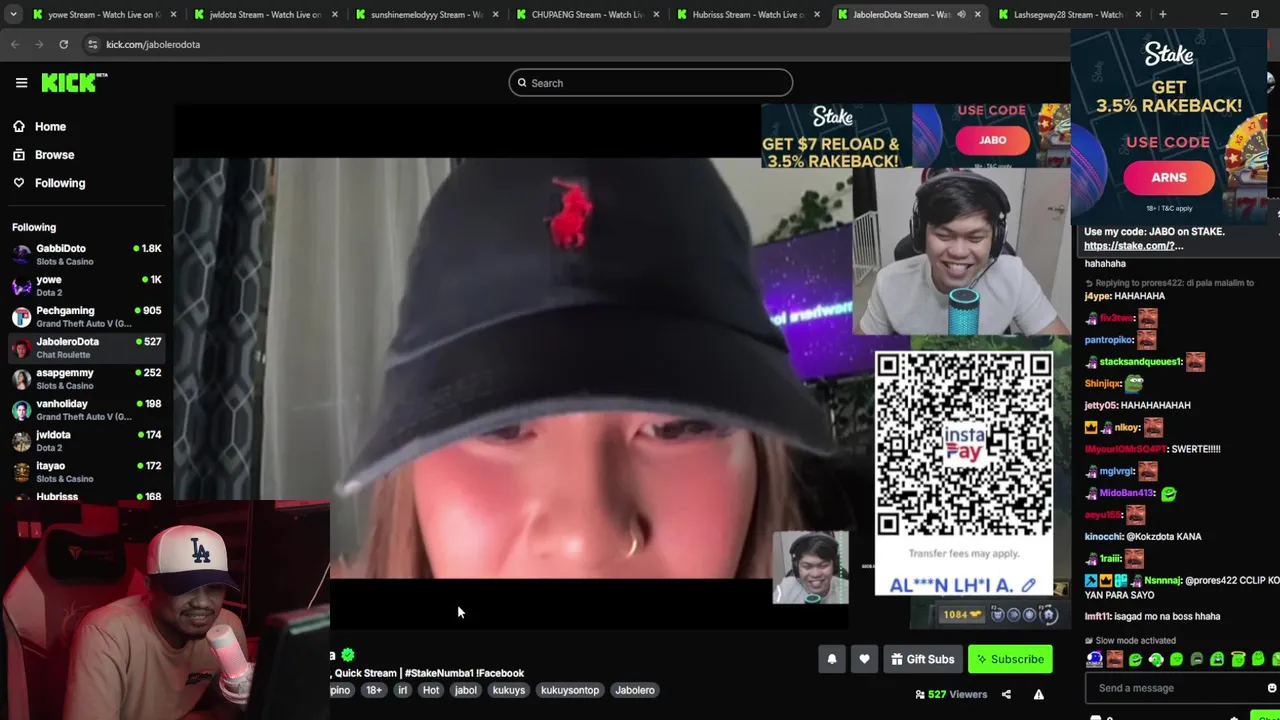The image size is (1280, 720).
Task: Open the stake.com link in pinned message
Action: pos(1133,246)
